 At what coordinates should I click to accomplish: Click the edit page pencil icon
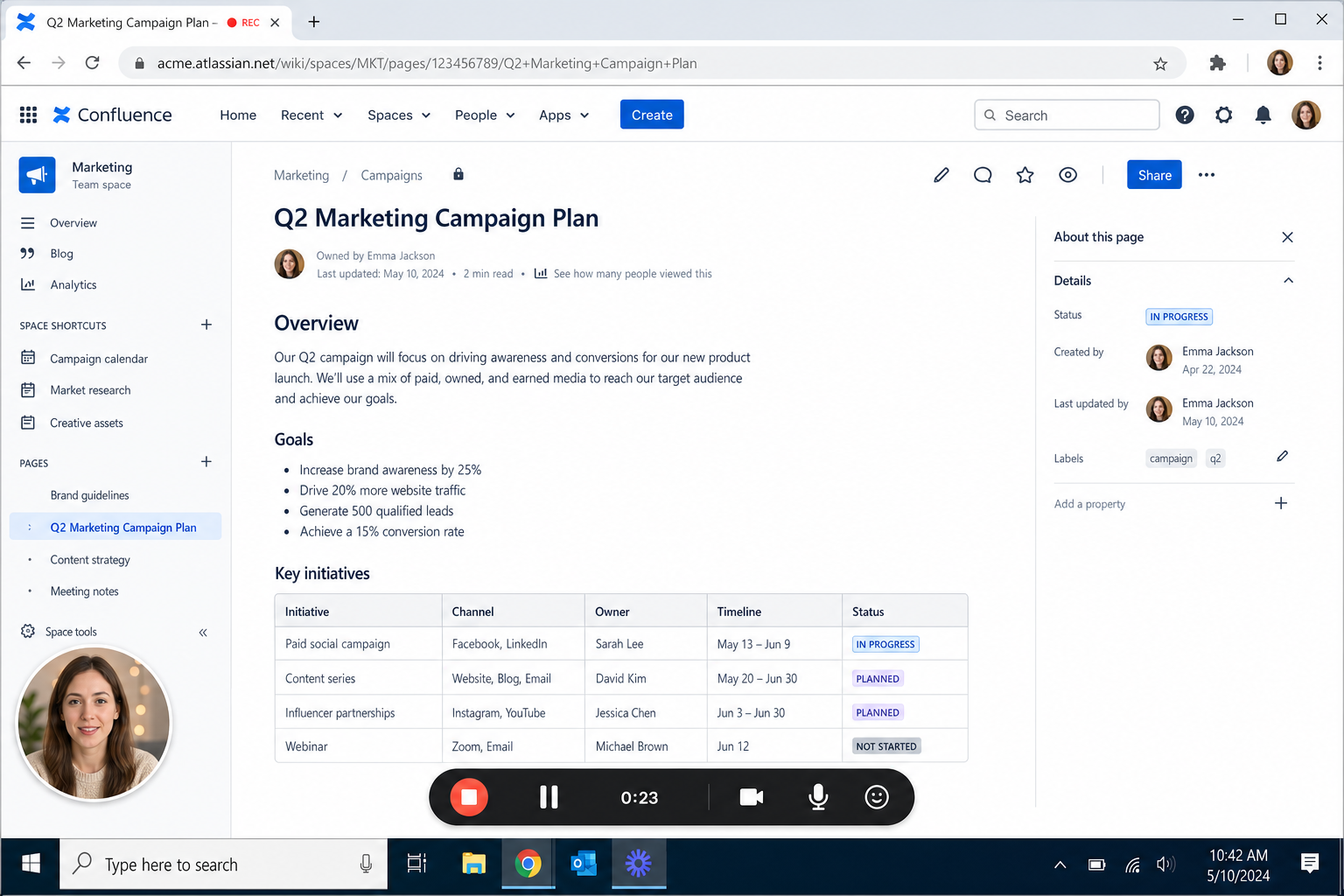(941, 175)
